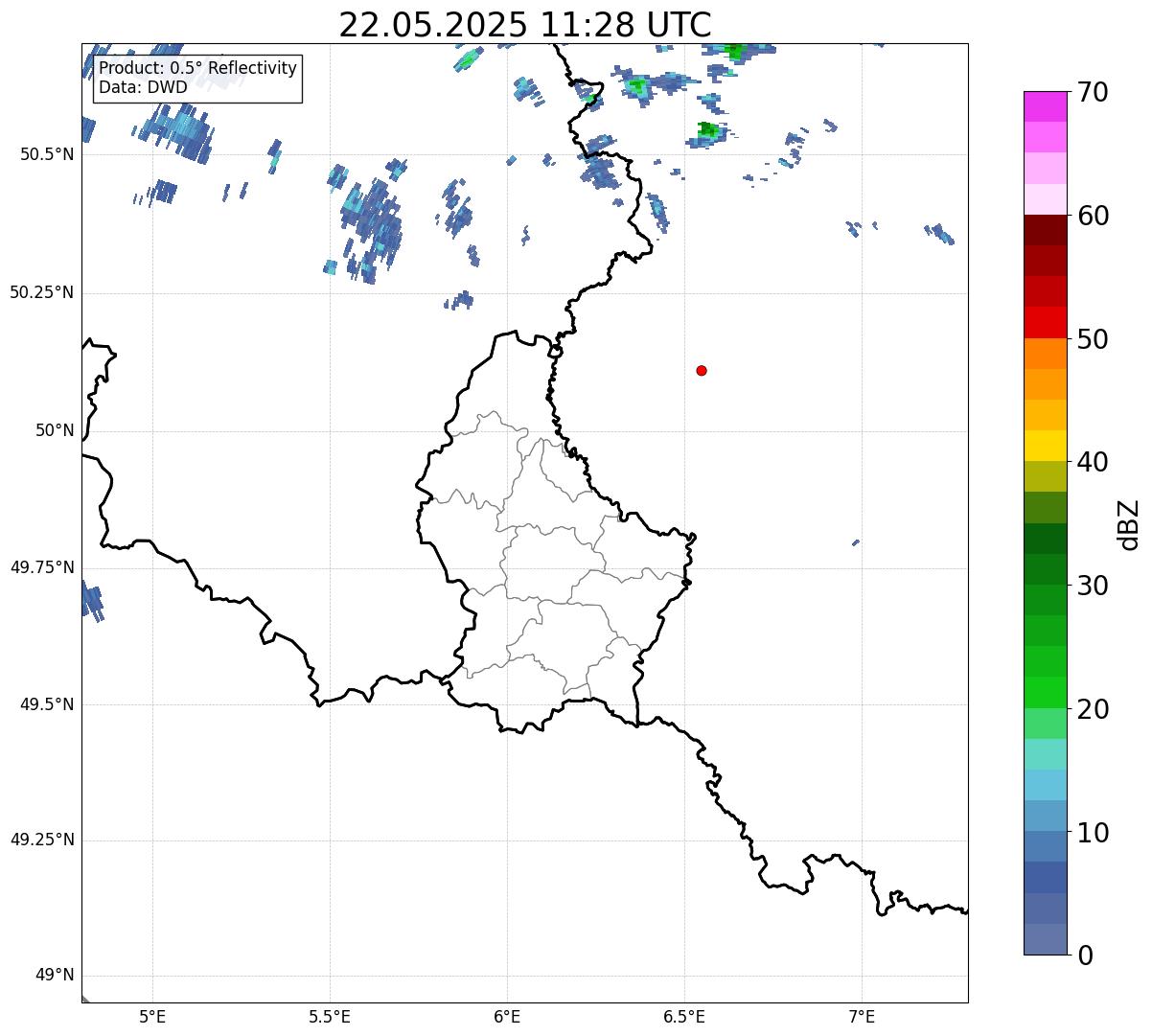The image size is (1152, 1036).
Task: Click the red station marker dot
Action: [702, 370]
